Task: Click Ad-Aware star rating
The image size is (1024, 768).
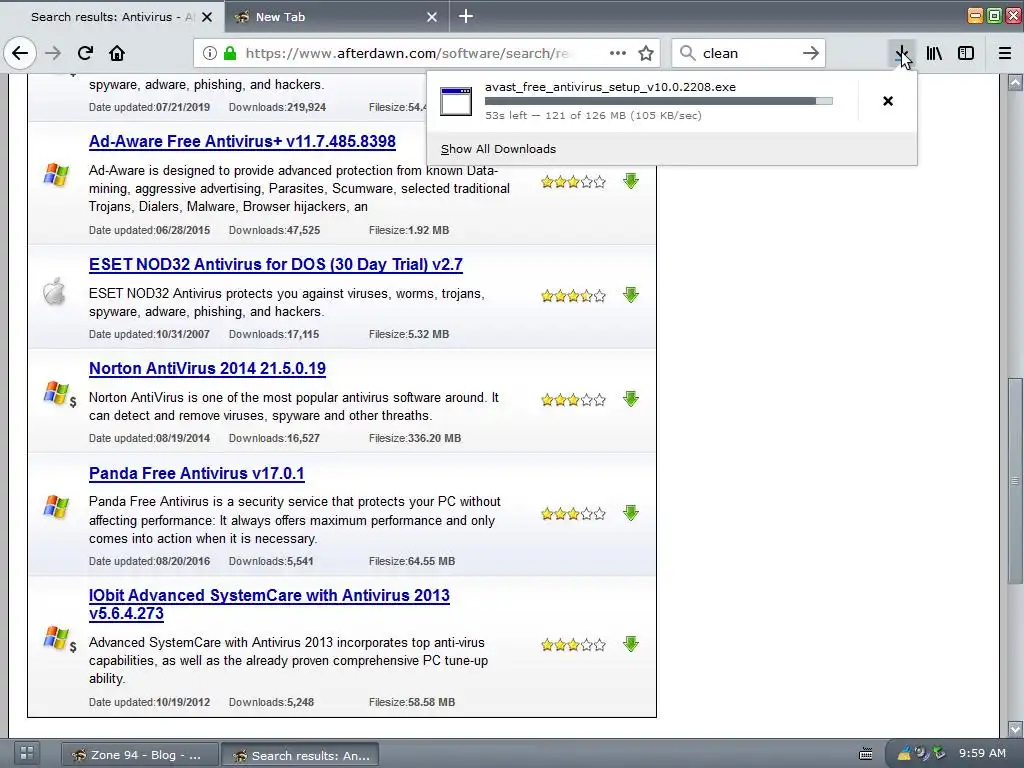Action: (x=573, y=182)
